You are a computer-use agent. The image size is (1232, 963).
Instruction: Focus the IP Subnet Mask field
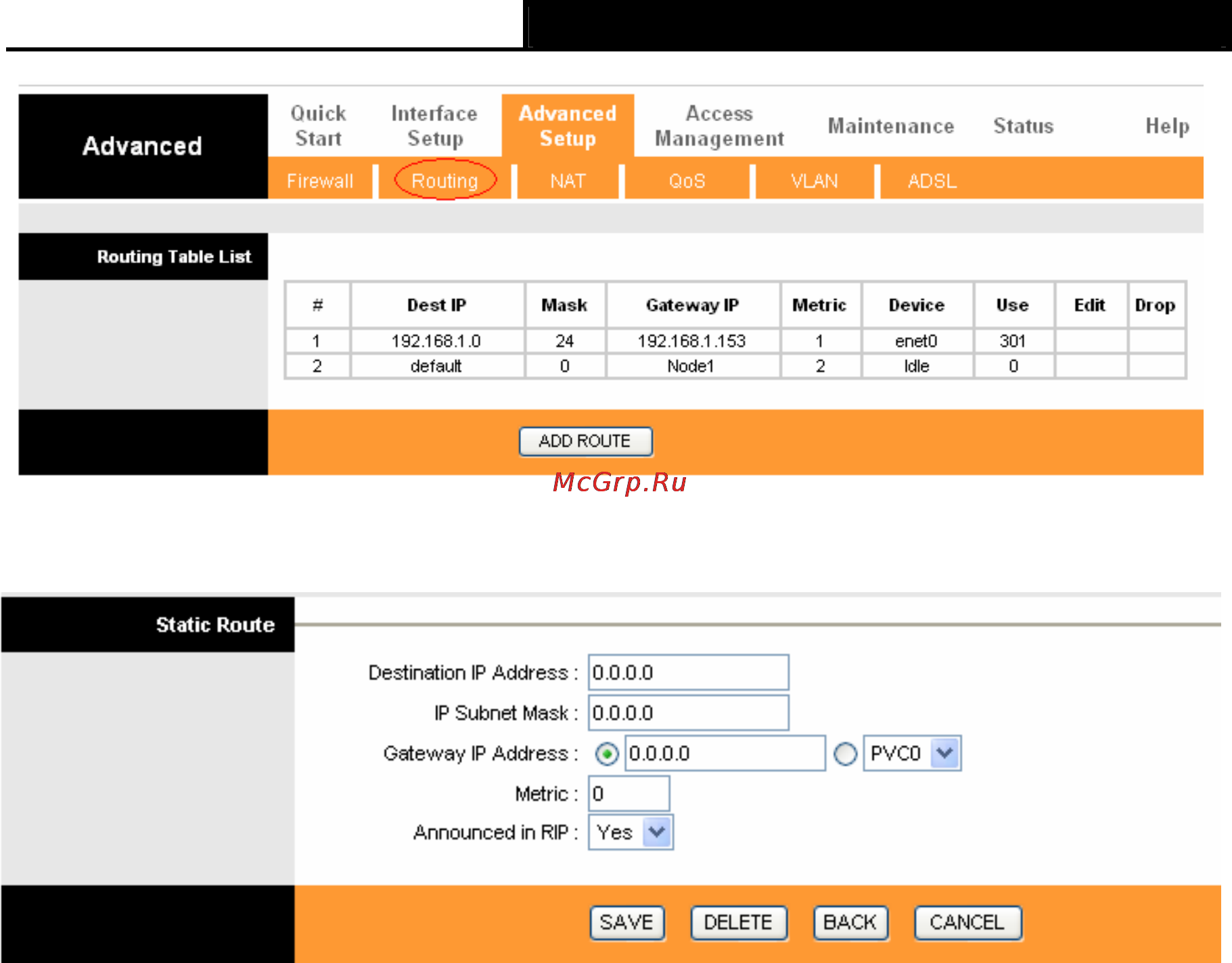coord(688,713)
